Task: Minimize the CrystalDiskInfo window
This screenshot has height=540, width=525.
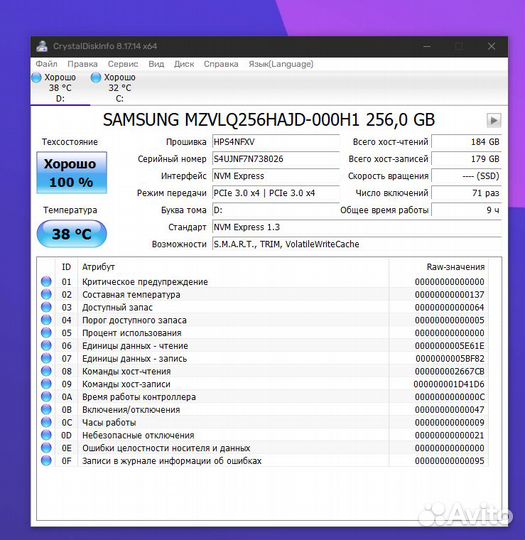Action: coord(427,46)
